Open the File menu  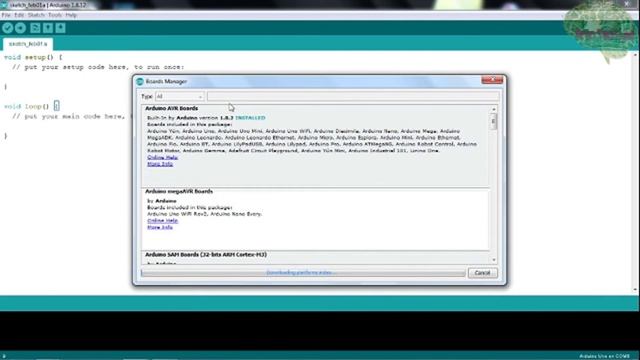tap(6, 15)
